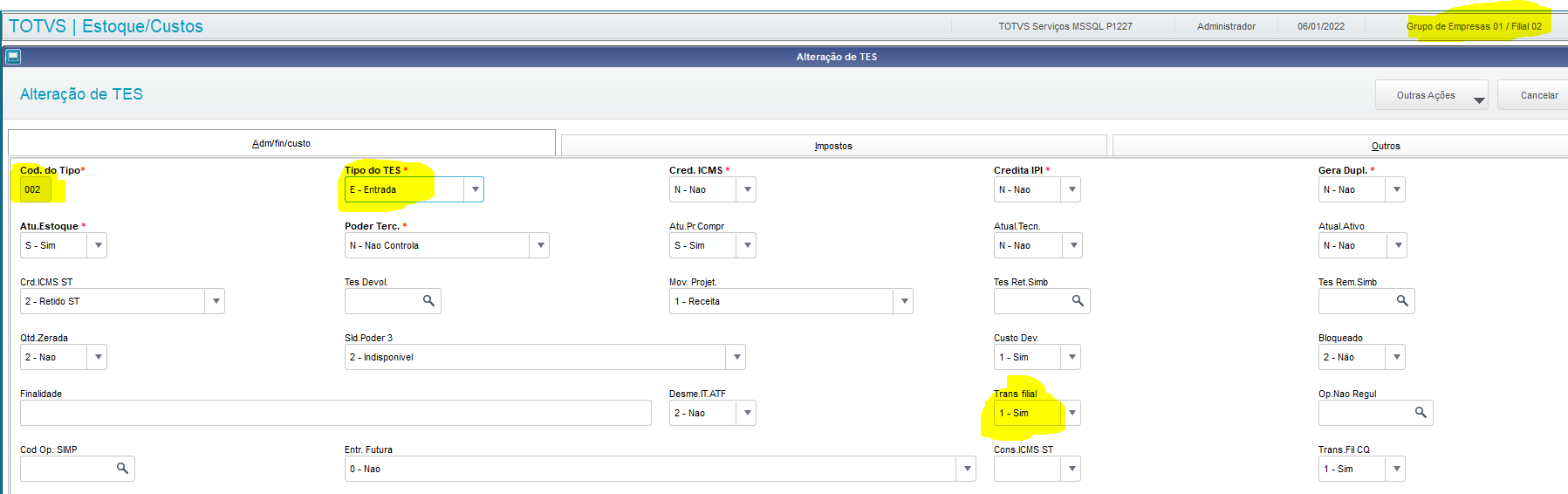Open the Outras Ações menu button
The image size is (1568, 494).
click(1431, 95)
